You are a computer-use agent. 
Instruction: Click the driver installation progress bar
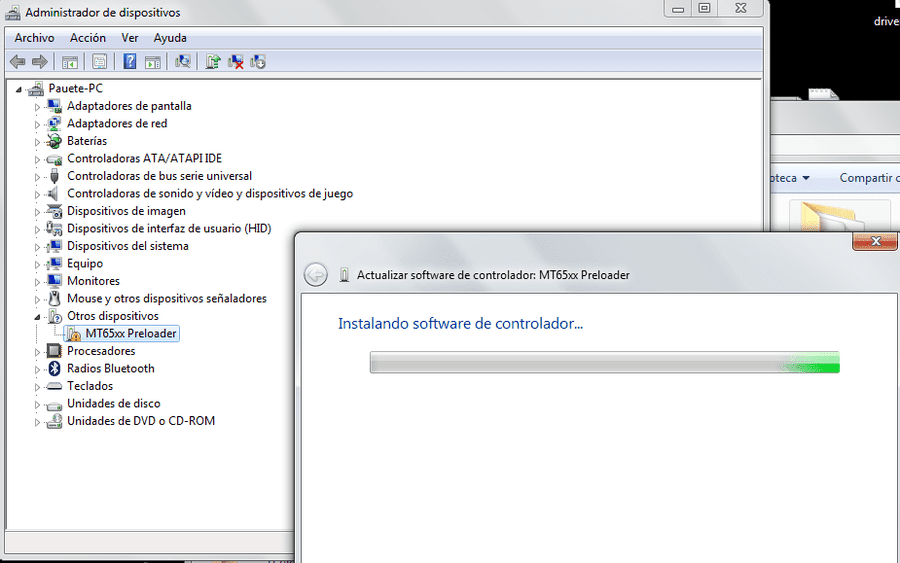pyautogui.click(x=604, y=363)
